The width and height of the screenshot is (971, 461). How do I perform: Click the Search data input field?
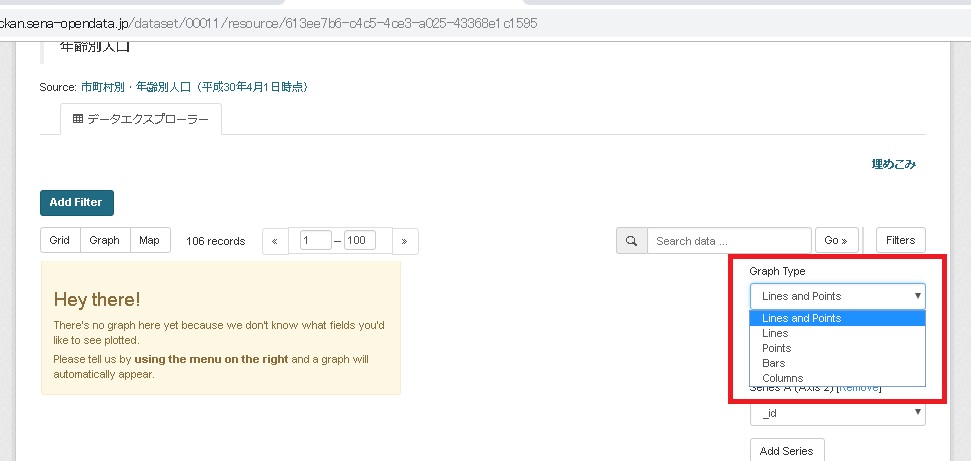(728, 241)
